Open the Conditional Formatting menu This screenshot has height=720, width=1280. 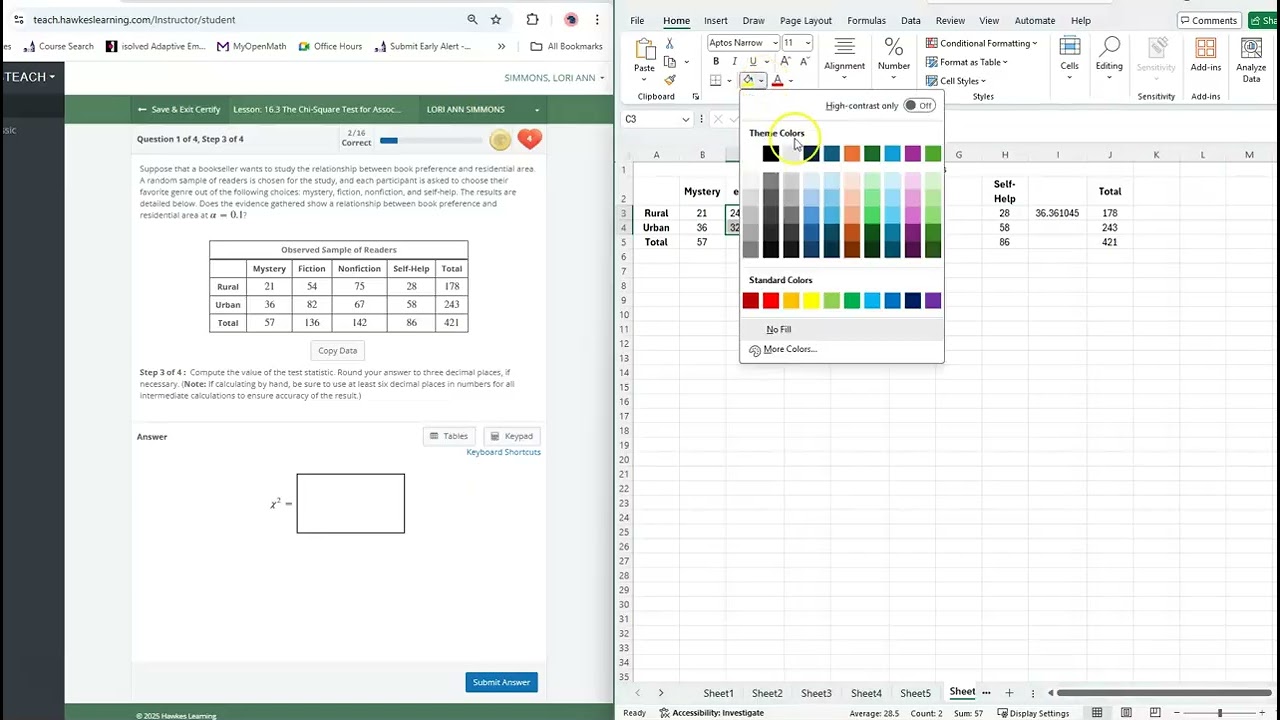click(x=982, y=43)
